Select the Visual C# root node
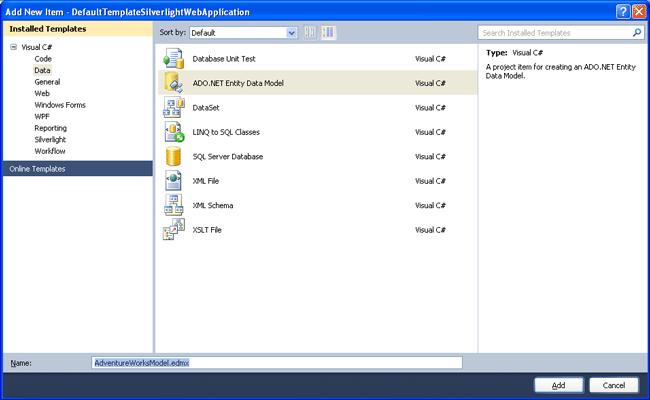 [36, 47]
